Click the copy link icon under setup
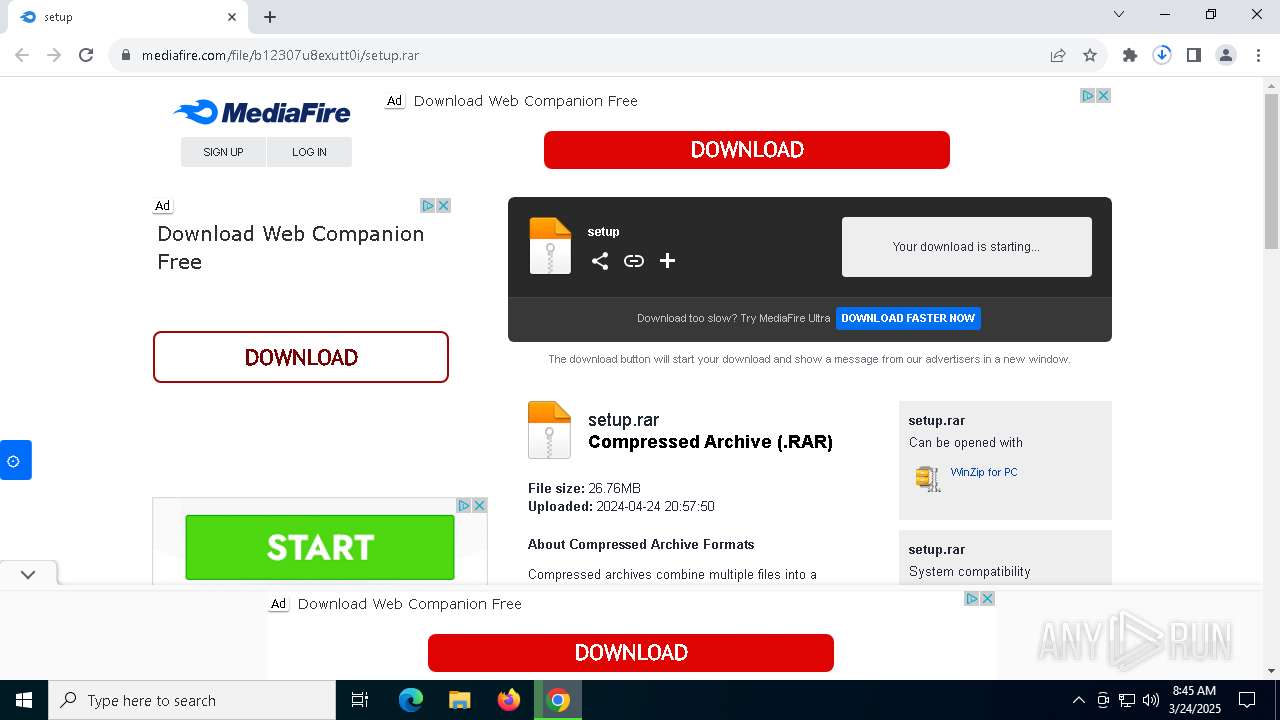Screen dimensions: 1280x720 [634, 261]
